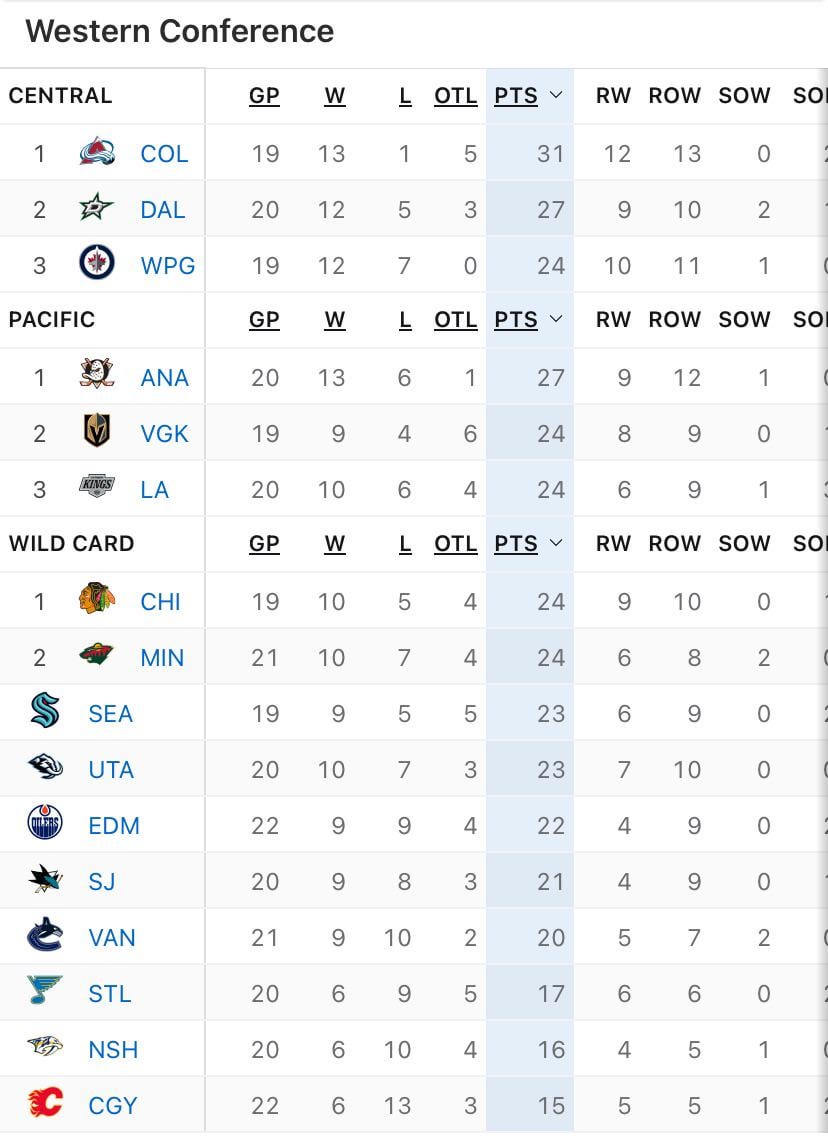The height and width of the screenshot is (1142, 828).
Task: Tap the Anaheim Ducks logo
Action: click(97, 377)
